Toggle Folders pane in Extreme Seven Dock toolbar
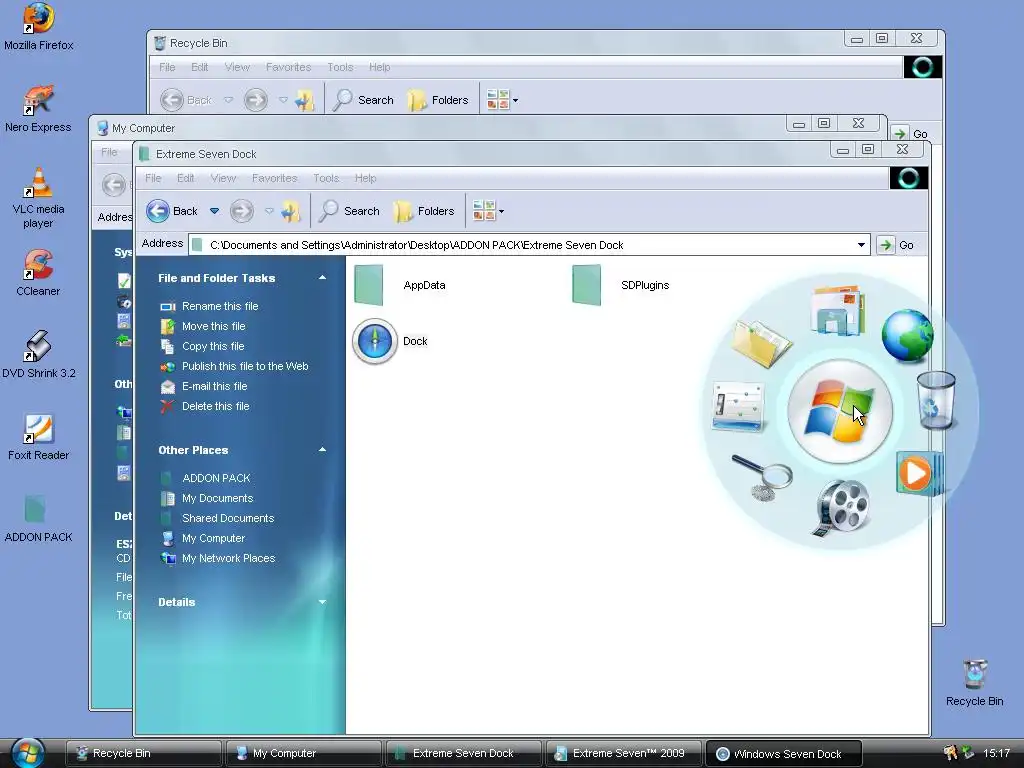Image resolution: width=1024 pixels, height=768 pixels. pos(424,211)
